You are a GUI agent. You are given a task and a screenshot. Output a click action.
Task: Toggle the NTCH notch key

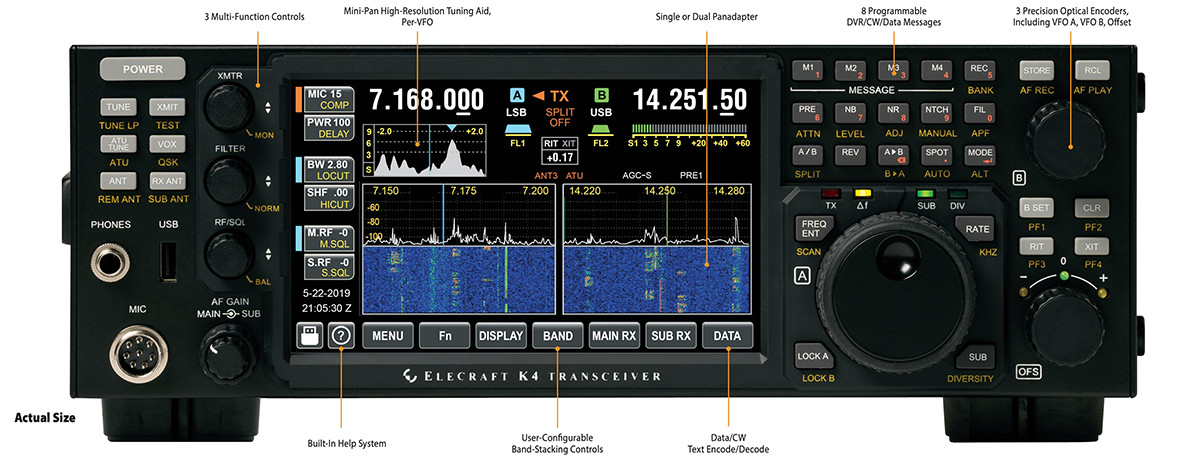(x=937, y=111)
